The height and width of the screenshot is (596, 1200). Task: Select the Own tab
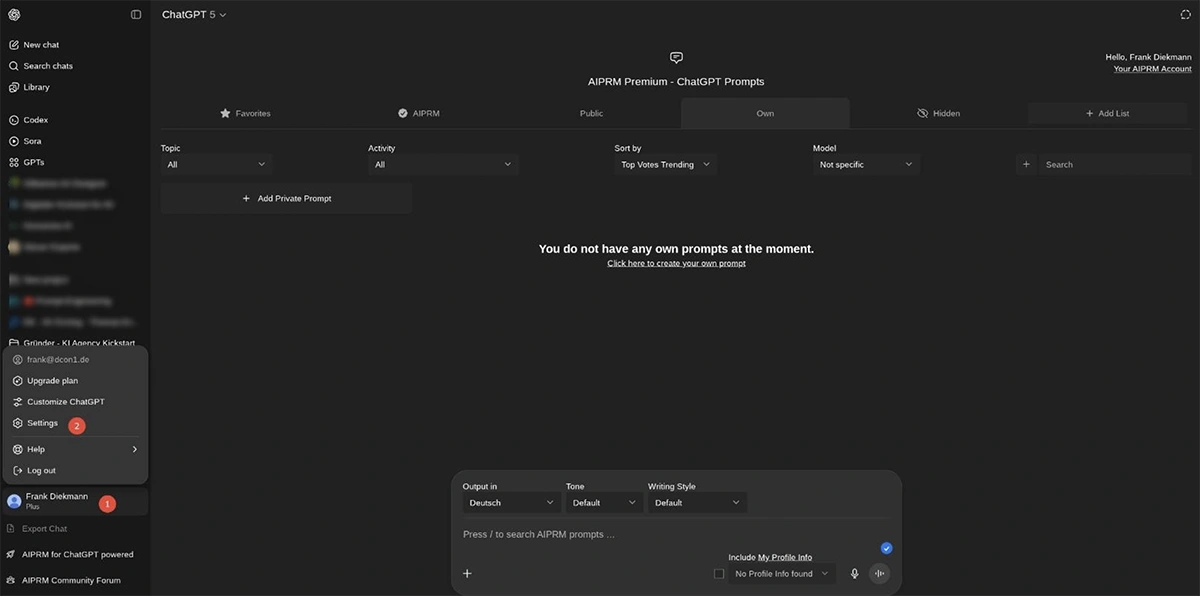coord(765,113)
